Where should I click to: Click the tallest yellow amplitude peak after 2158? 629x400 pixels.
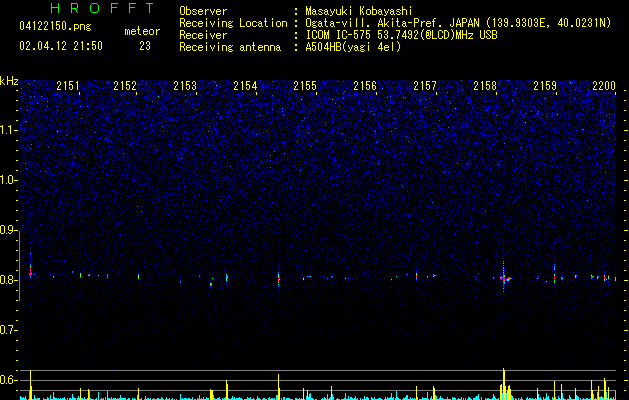504,384
